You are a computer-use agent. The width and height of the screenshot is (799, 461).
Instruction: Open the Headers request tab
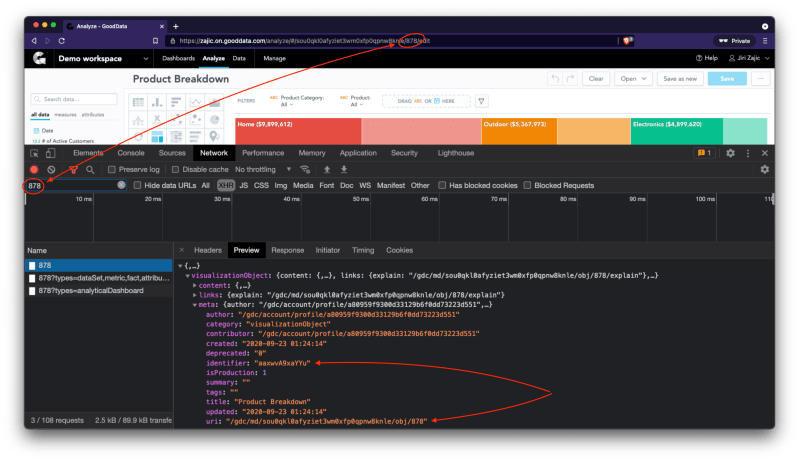208,250
